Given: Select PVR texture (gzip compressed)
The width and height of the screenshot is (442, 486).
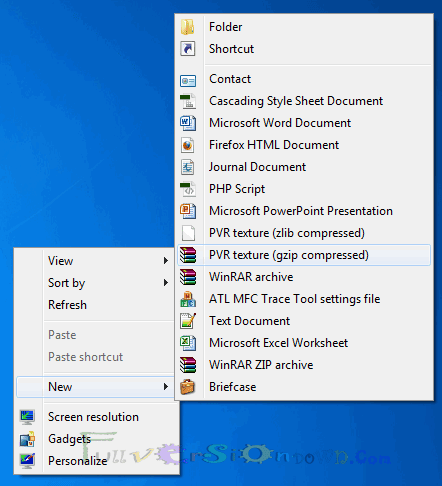Looking at the screenshot, I should point(304,255).
